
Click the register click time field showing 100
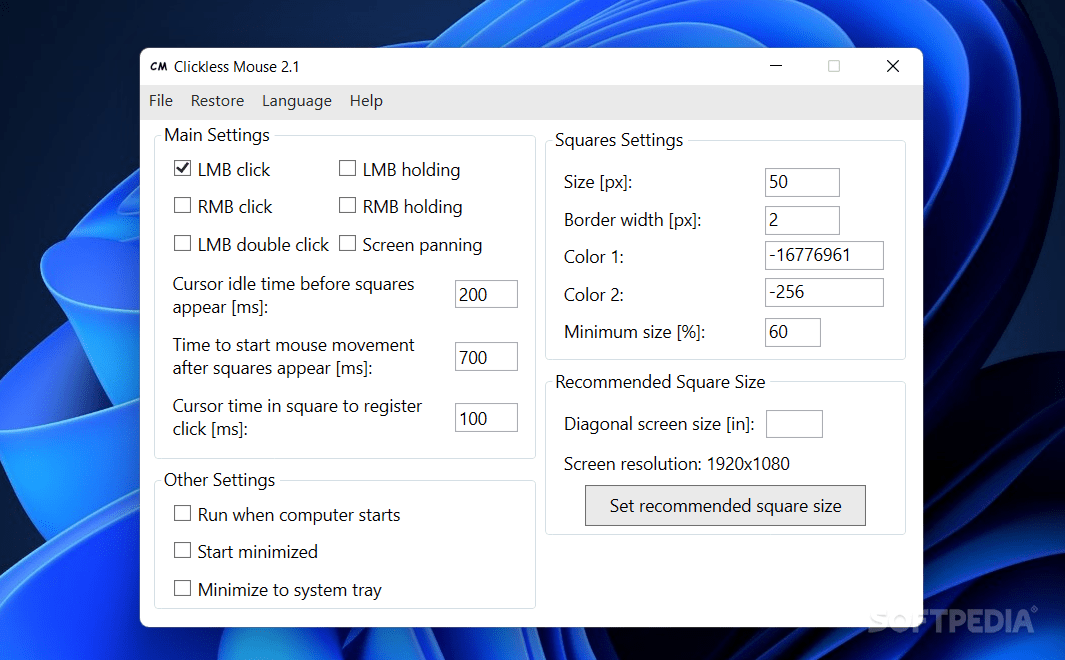coord(486,418)
